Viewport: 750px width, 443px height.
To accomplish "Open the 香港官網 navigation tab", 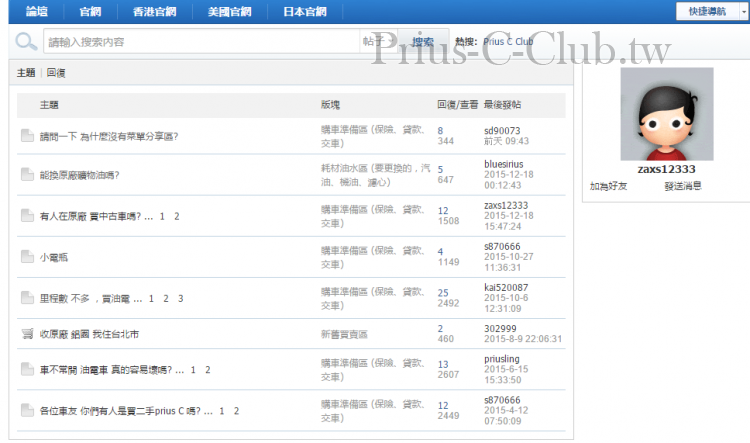I will [x=154, y=11].
